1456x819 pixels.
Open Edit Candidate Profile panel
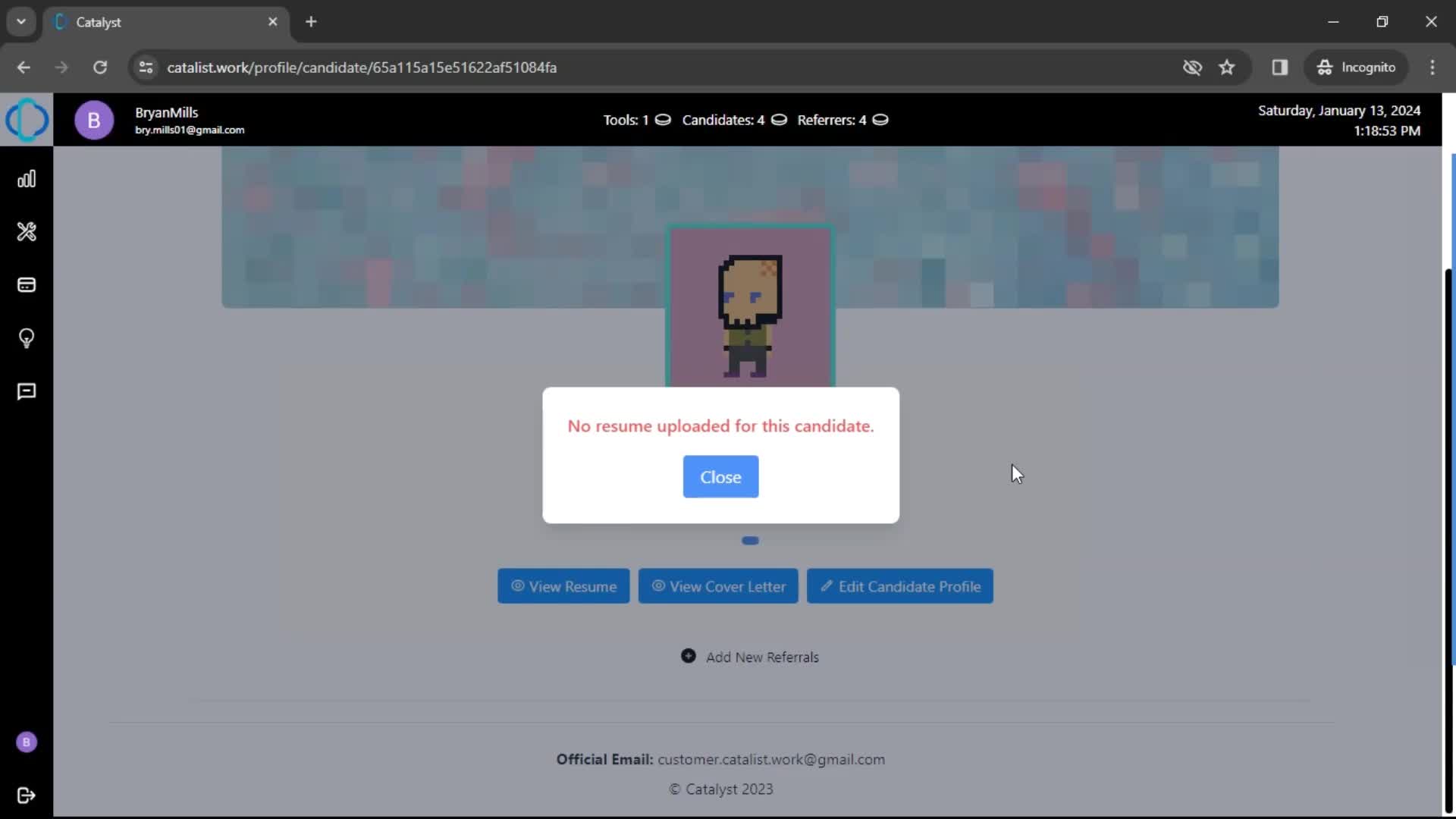[x=900, y=586]
